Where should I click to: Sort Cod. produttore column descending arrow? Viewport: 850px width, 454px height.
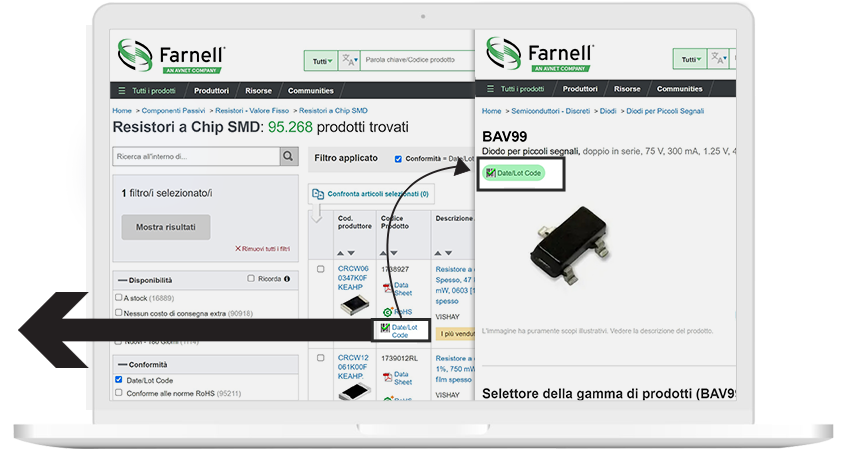click(351, 253)
